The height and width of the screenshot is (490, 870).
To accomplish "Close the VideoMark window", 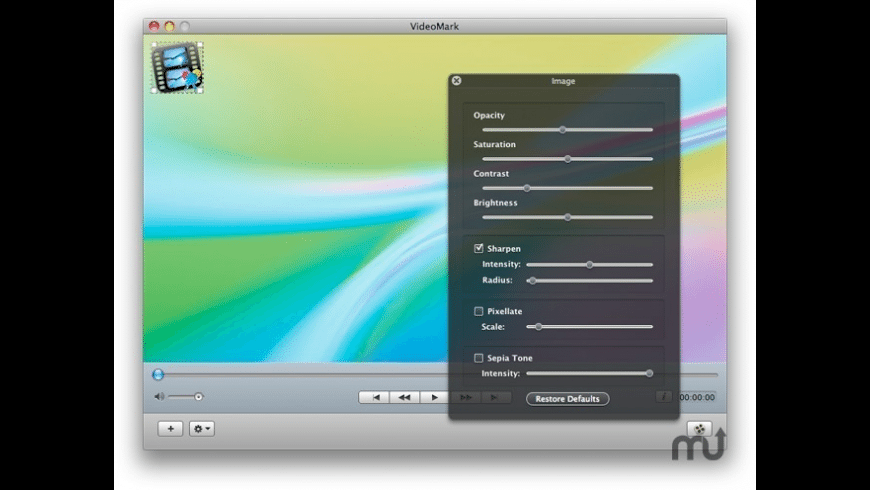I will click(154, 26).
